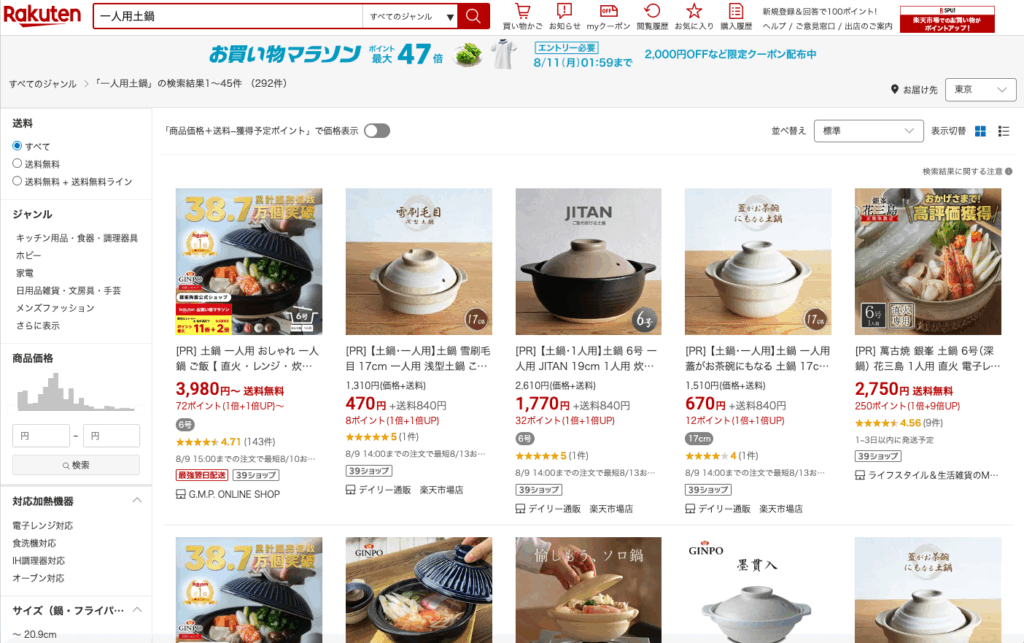Click the 検索 price filter button
This screenshot has height=643, width=1024.
coord(76,465)
